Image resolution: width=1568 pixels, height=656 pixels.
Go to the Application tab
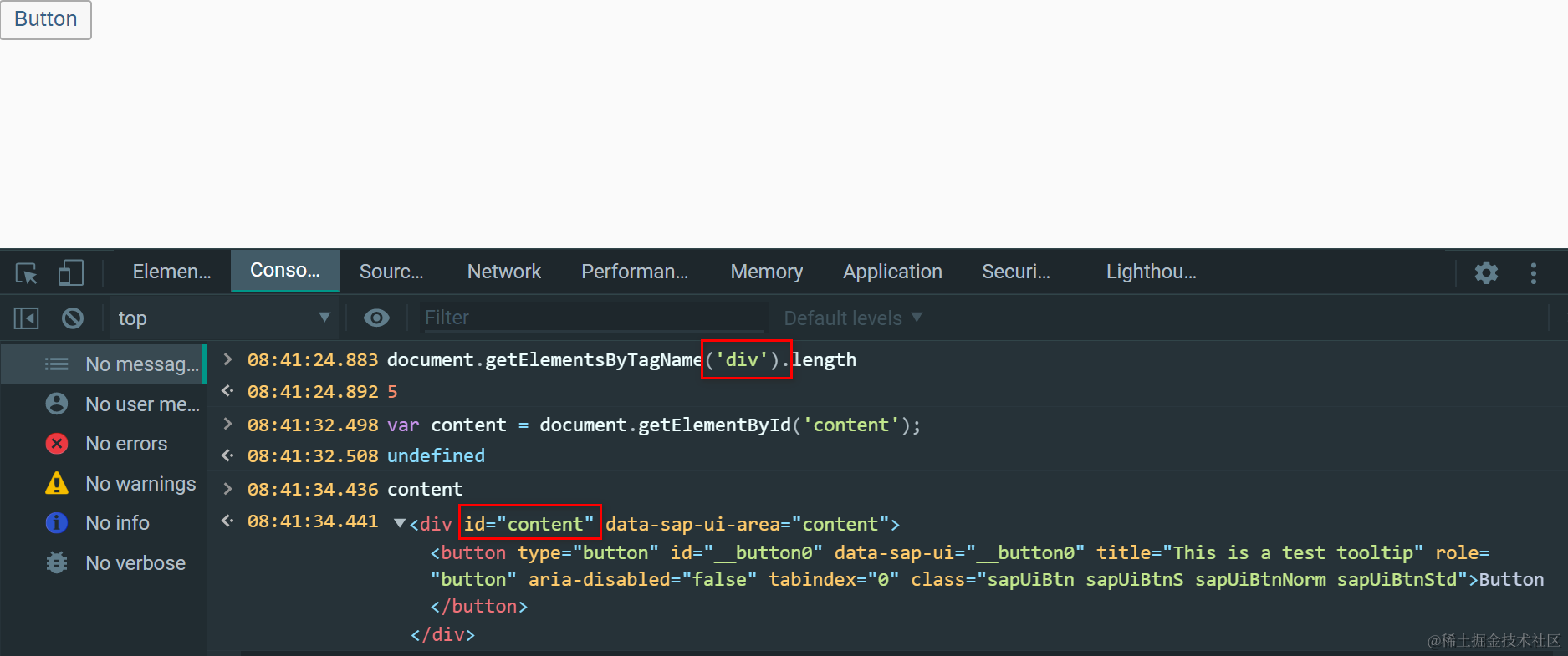tap(892, 272)
